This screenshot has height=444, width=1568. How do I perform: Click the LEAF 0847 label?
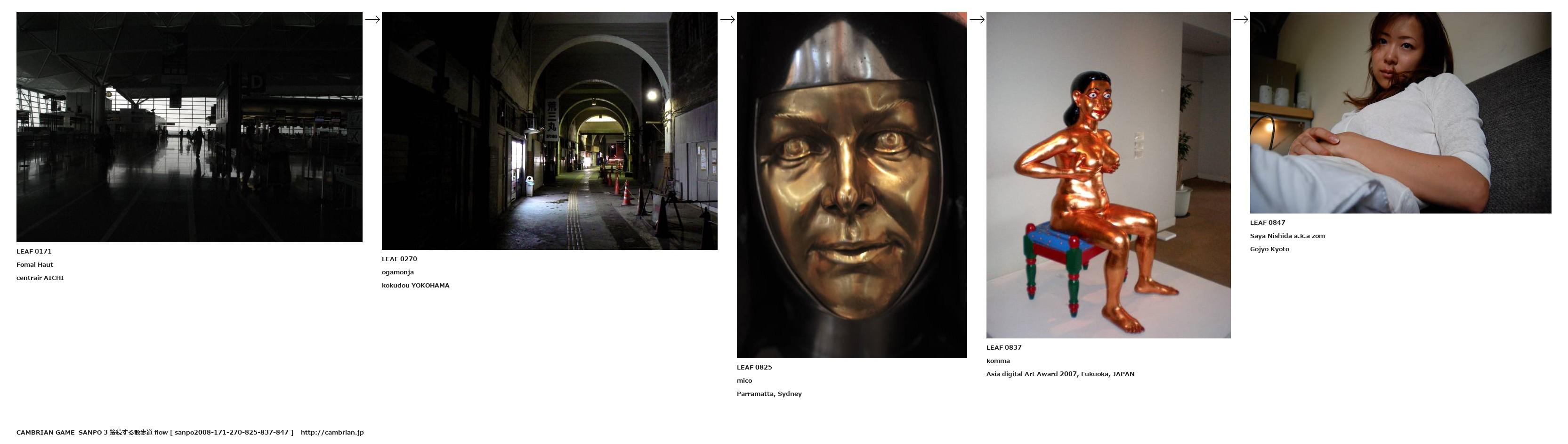pos(1267,223)
